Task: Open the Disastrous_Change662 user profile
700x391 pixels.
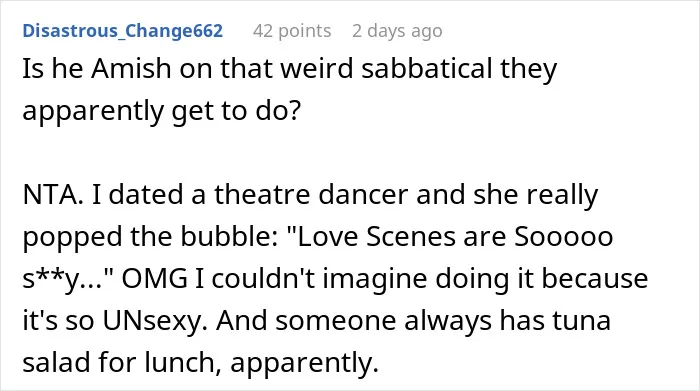Action: click(x=122, y=31)
